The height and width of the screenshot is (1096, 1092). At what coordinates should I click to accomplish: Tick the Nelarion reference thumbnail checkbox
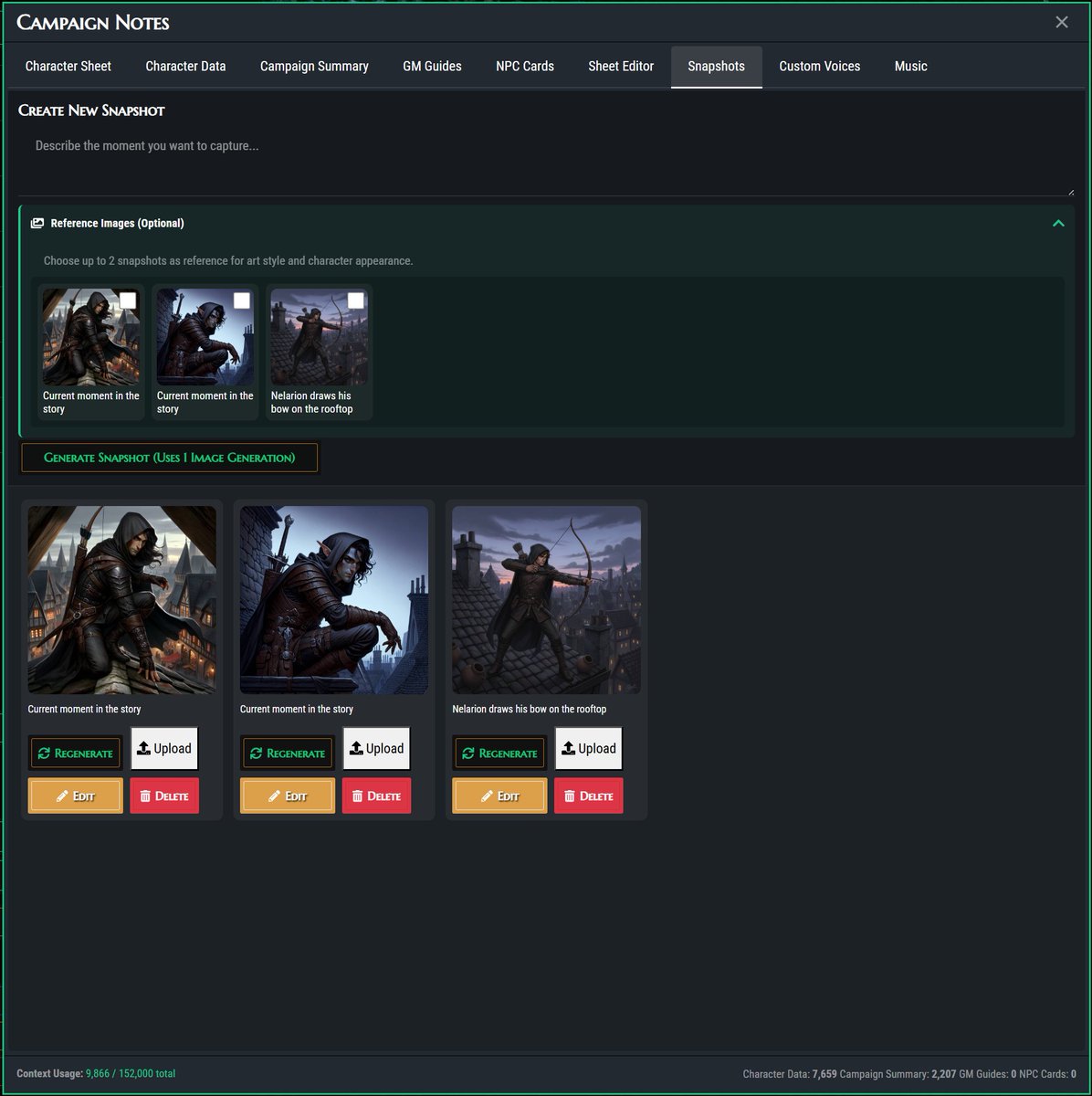(x=356, y=300)
